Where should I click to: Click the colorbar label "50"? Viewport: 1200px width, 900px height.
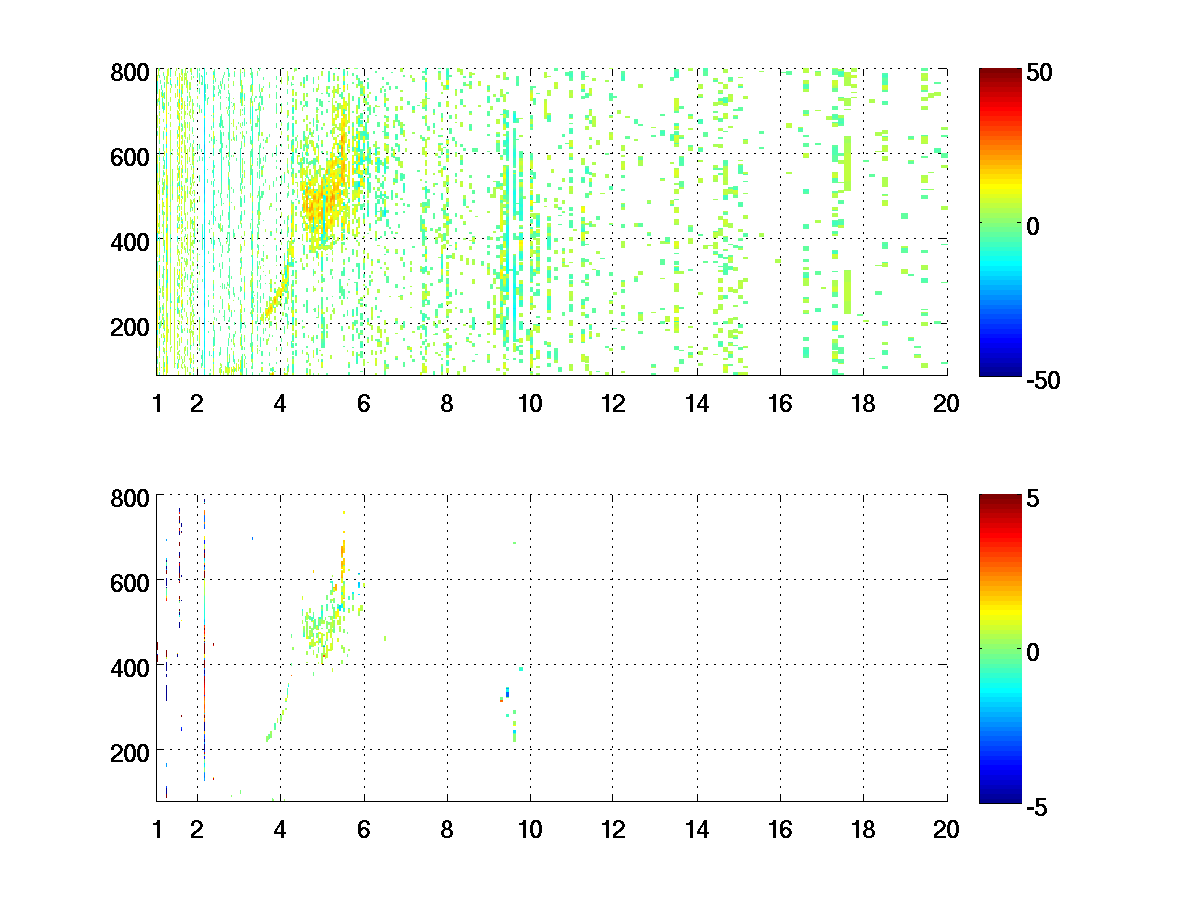(x=1039, y=74)
